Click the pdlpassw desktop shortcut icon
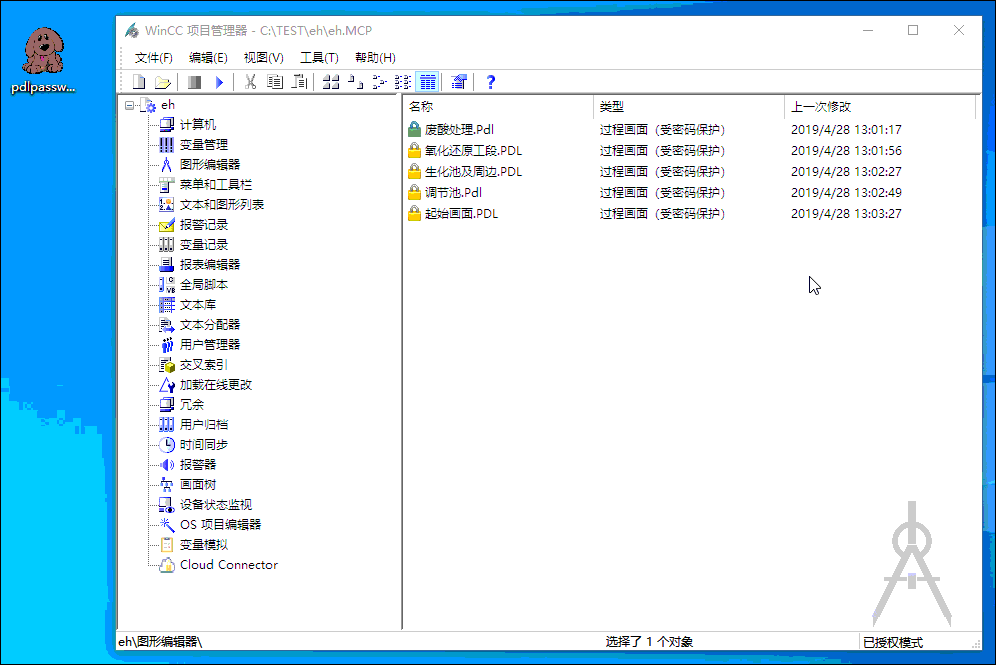 coord(42,50)
